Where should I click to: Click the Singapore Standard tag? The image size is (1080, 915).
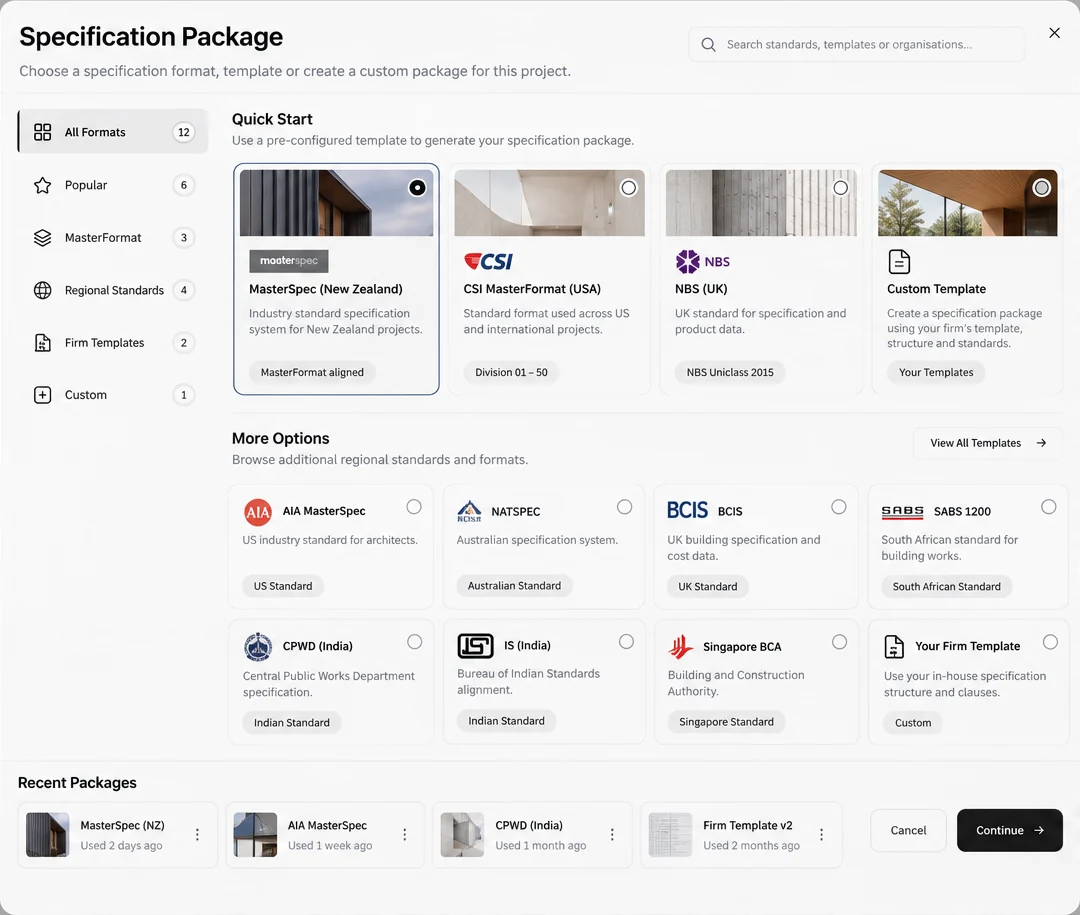pos(726,721)
